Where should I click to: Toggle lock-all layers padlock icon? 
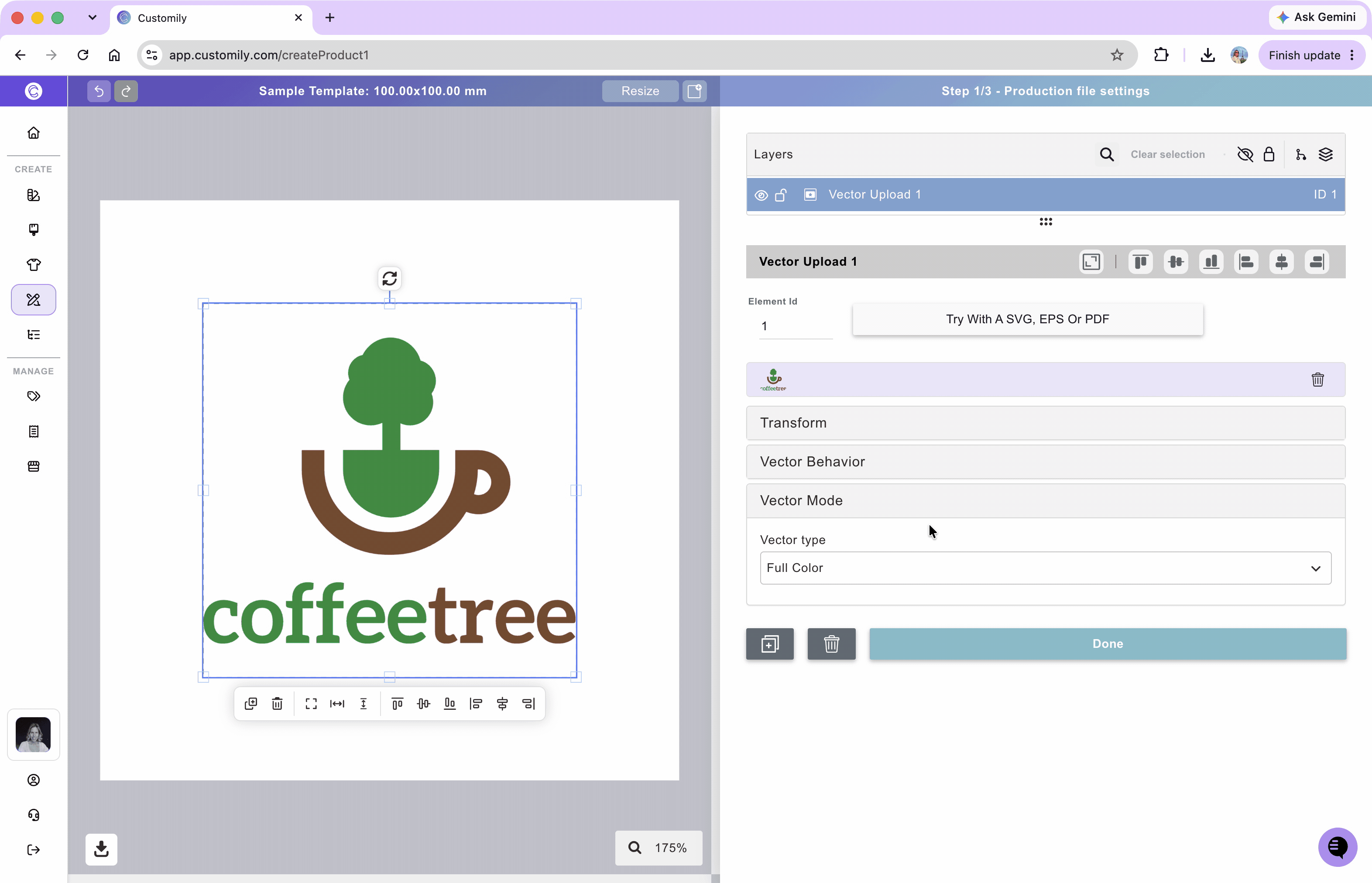(x=1269, y=154)
